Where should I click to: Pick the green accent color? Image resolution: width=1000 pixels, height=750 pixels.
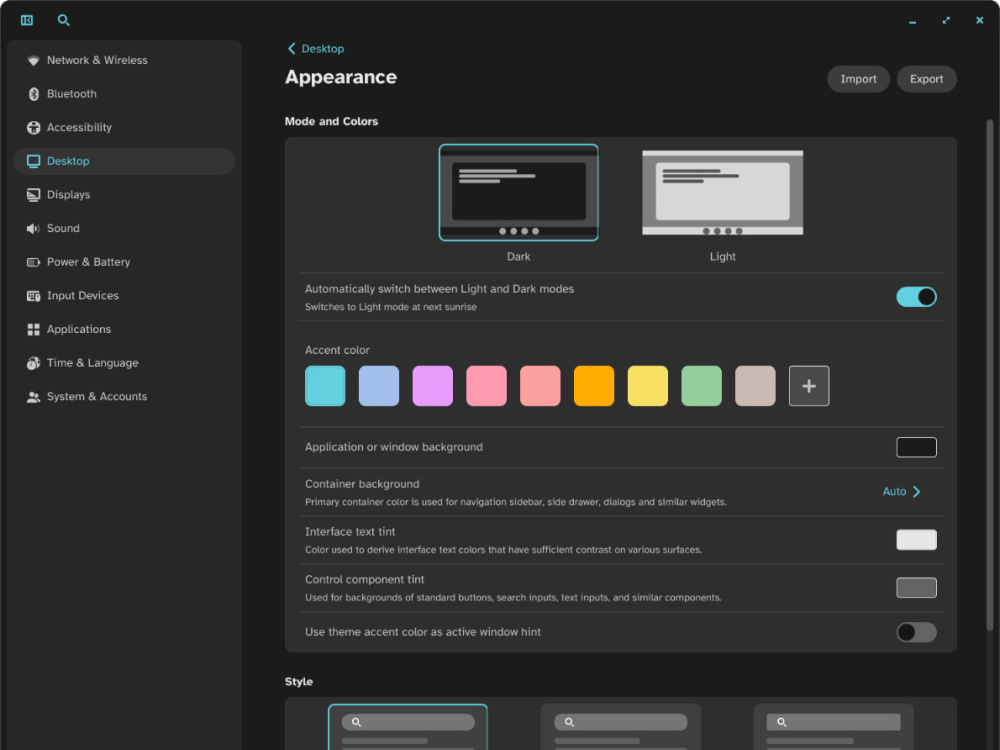[702, 386]
